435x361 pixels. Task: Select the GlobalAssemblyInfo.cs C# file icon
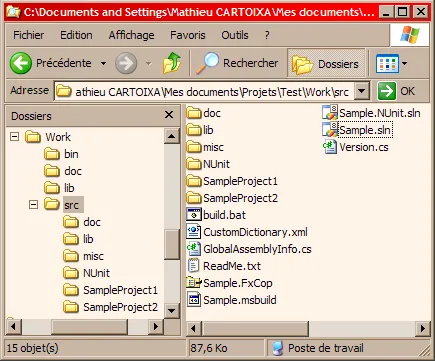pyautogui.click(x=194, y=249)
